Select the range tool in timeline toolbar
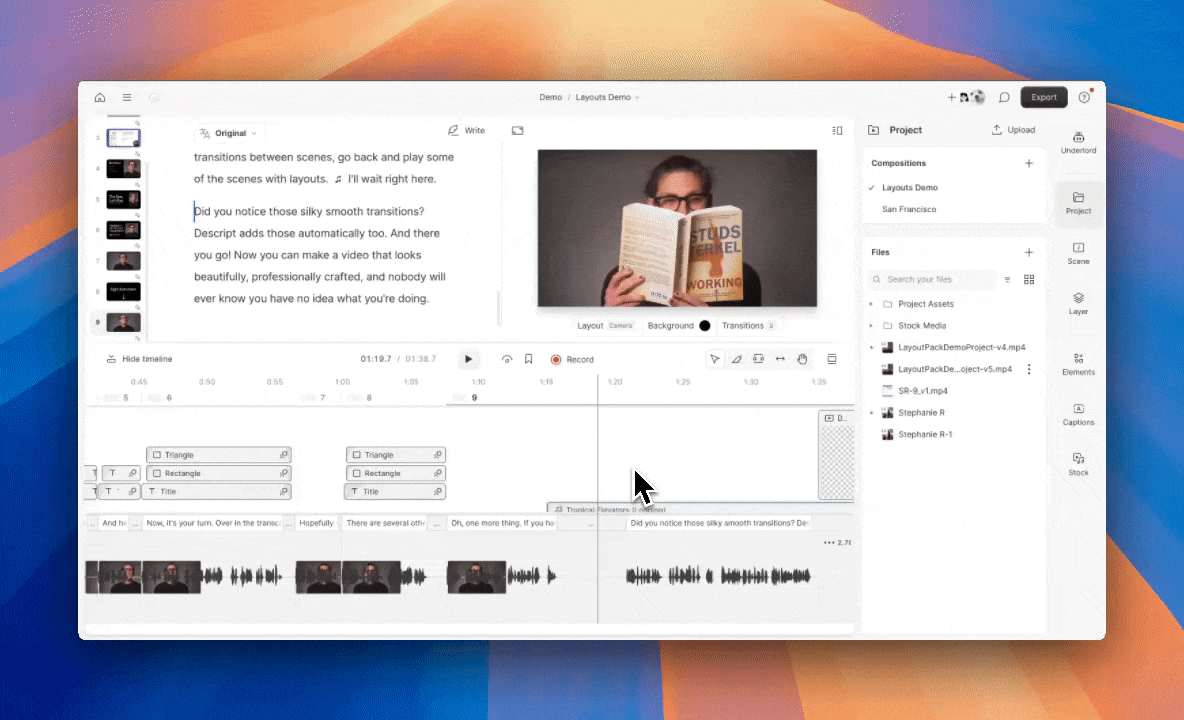This screenshot has width=1184, height=720. tap(758, 359)
